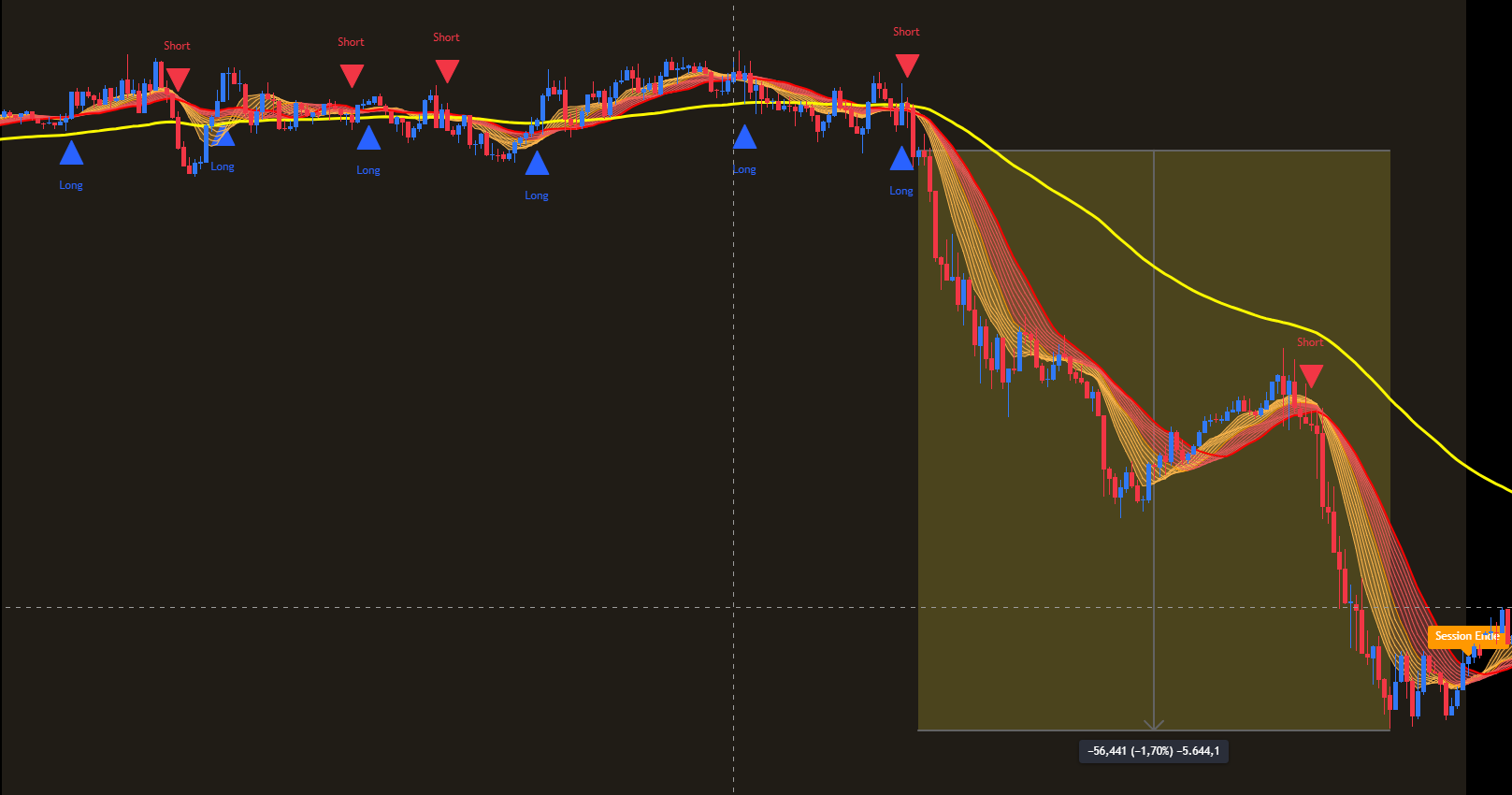Click the fourth blue Long arrow from left
The height and width of the screenshot is (795, 1512).
tap(537, 164)
